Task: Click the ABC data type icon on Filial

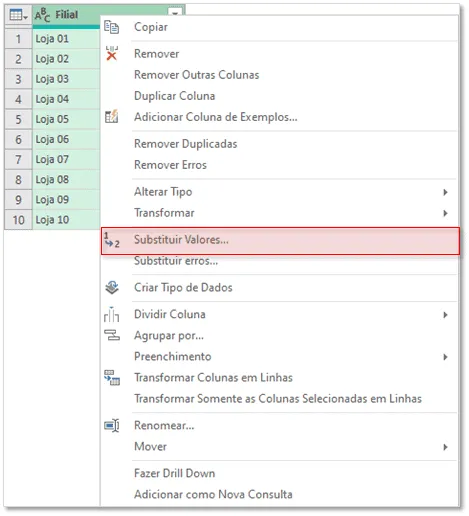Action: (42, 15)
